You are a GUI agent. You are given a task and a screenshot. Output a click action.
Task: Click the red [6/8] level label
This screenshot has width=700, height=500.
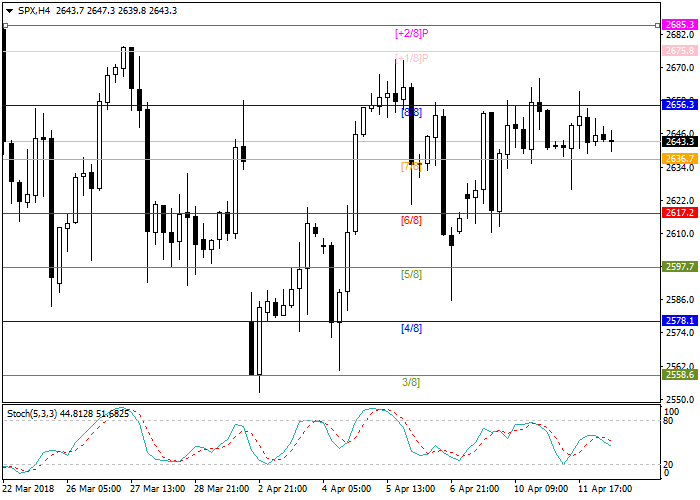411,220
